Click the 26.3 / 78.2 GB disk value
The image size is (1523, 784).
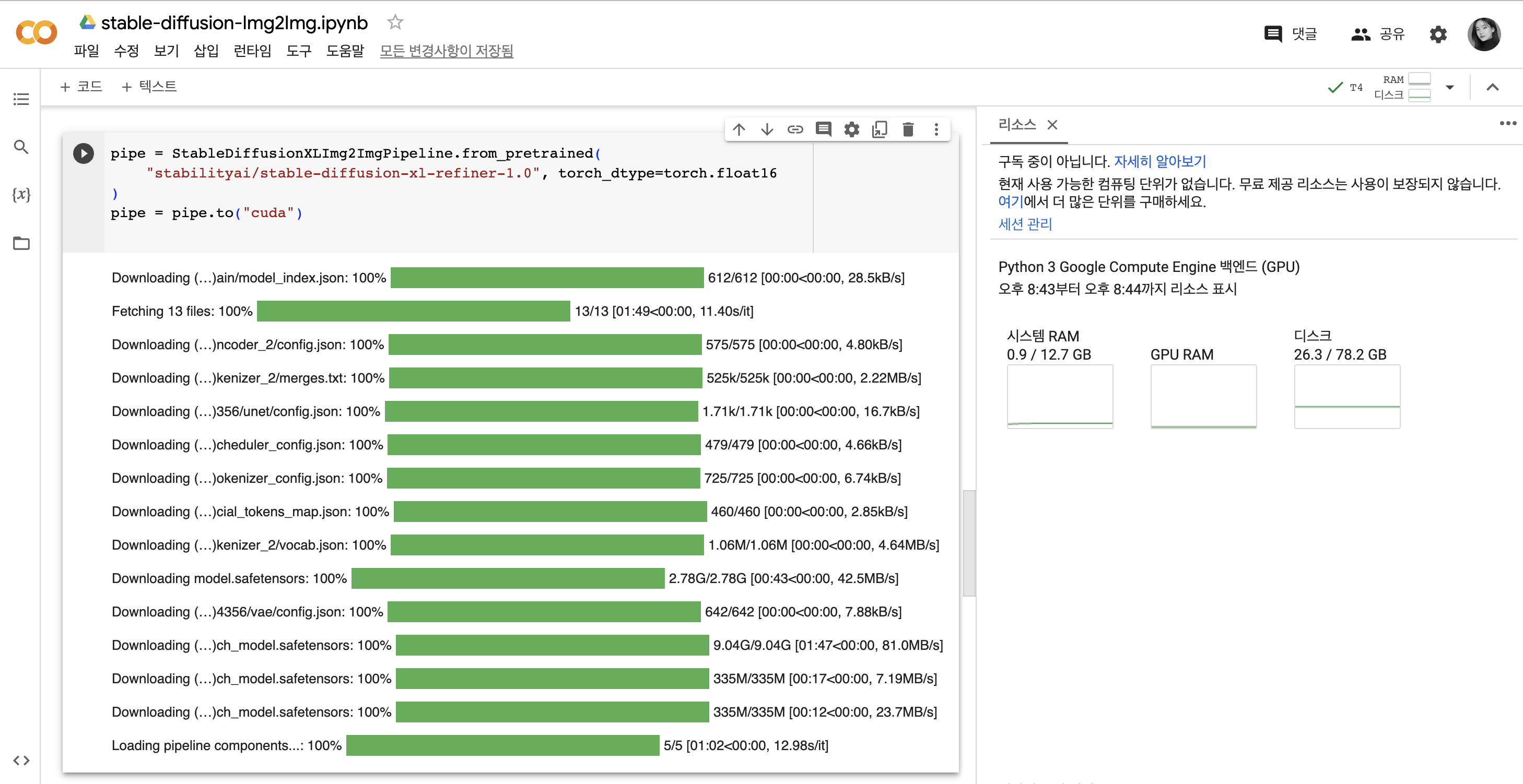click(1340, 354)
